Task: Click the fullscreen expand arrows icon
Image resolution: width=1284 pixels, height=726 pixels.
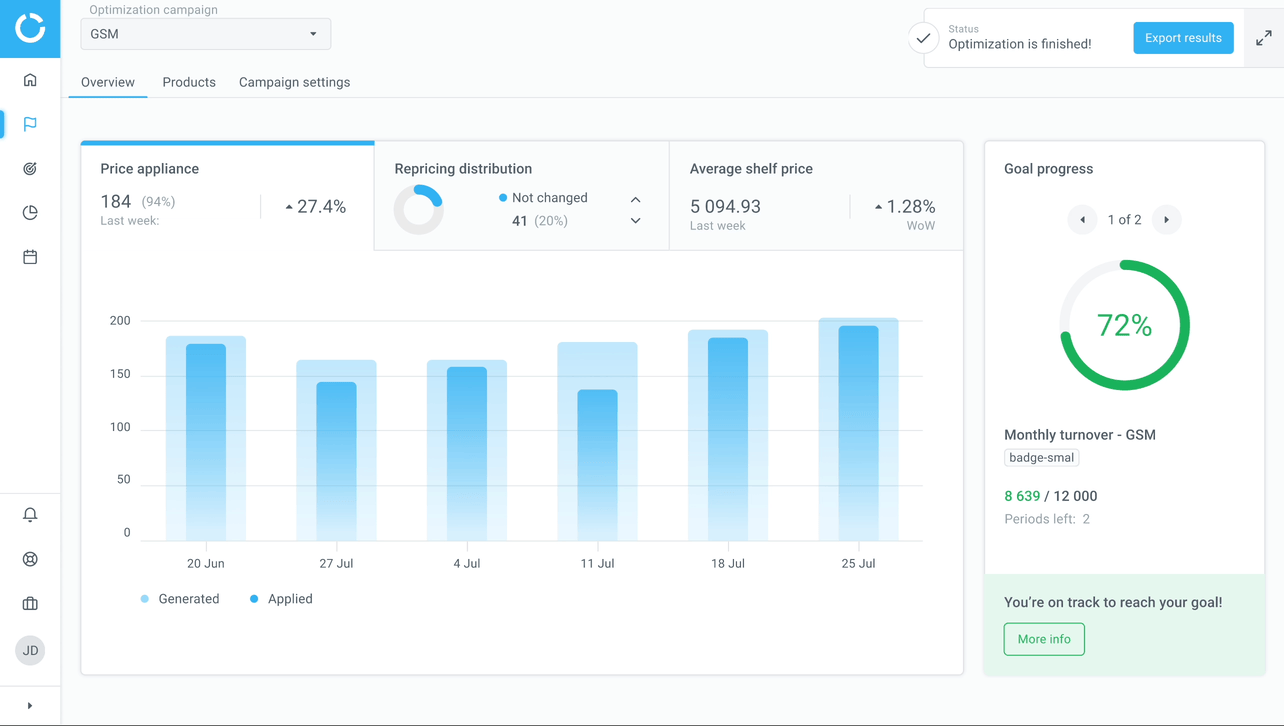Action: pyautogui.click(x=1264, y=38)
